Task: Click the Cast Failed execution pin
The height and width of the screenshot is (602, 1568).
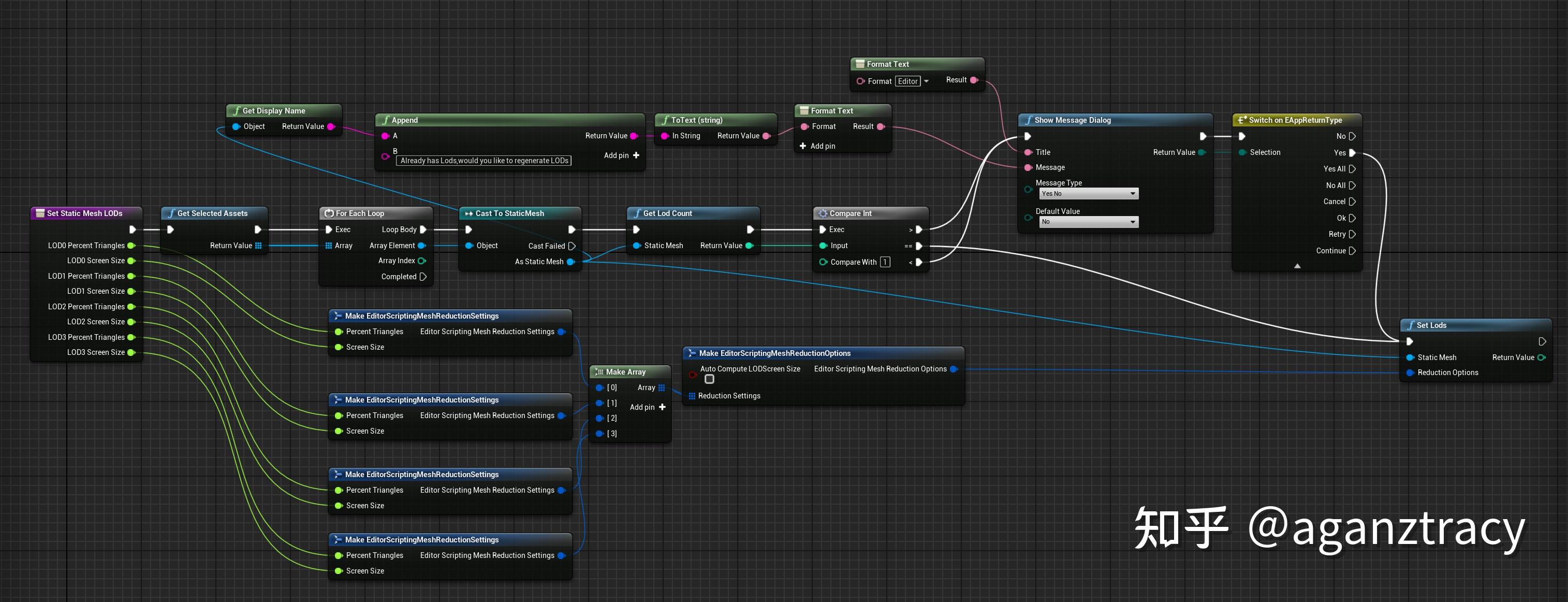Action: click(571, 246)
